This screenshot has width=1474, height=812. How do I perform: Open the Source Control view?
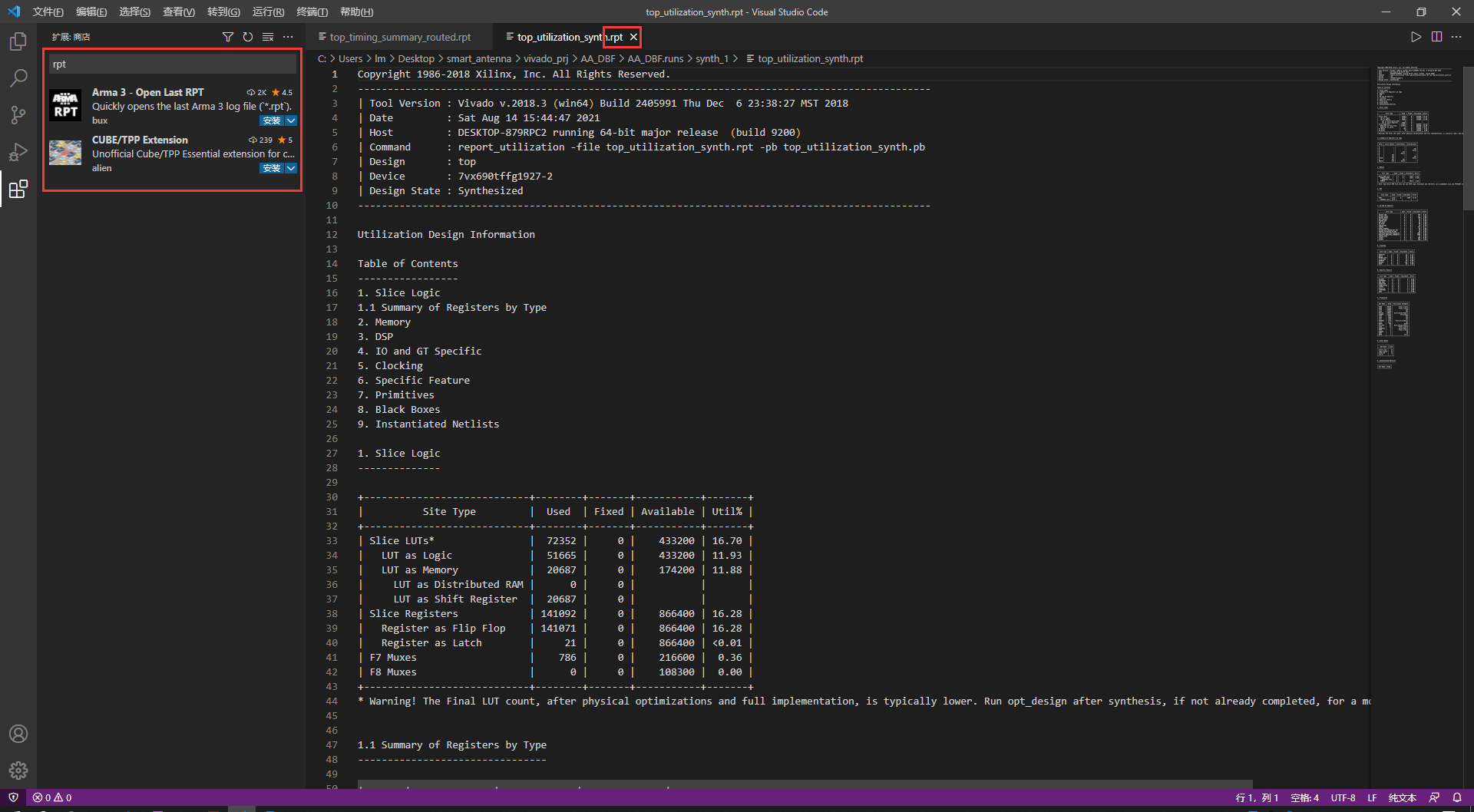pyautogui.click(x=18, y=115)
